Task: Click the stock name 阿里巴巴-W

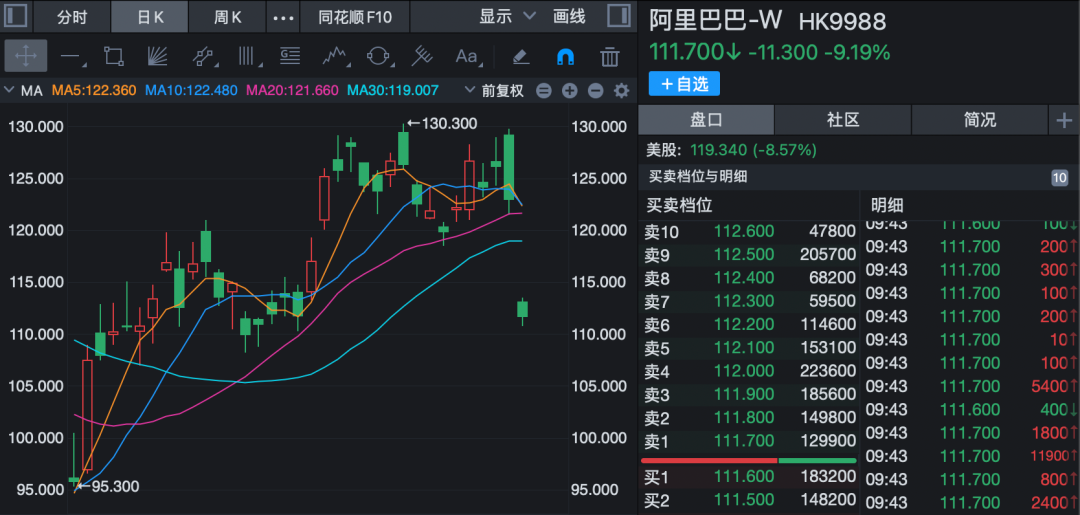Action: [x=716, y=21]
